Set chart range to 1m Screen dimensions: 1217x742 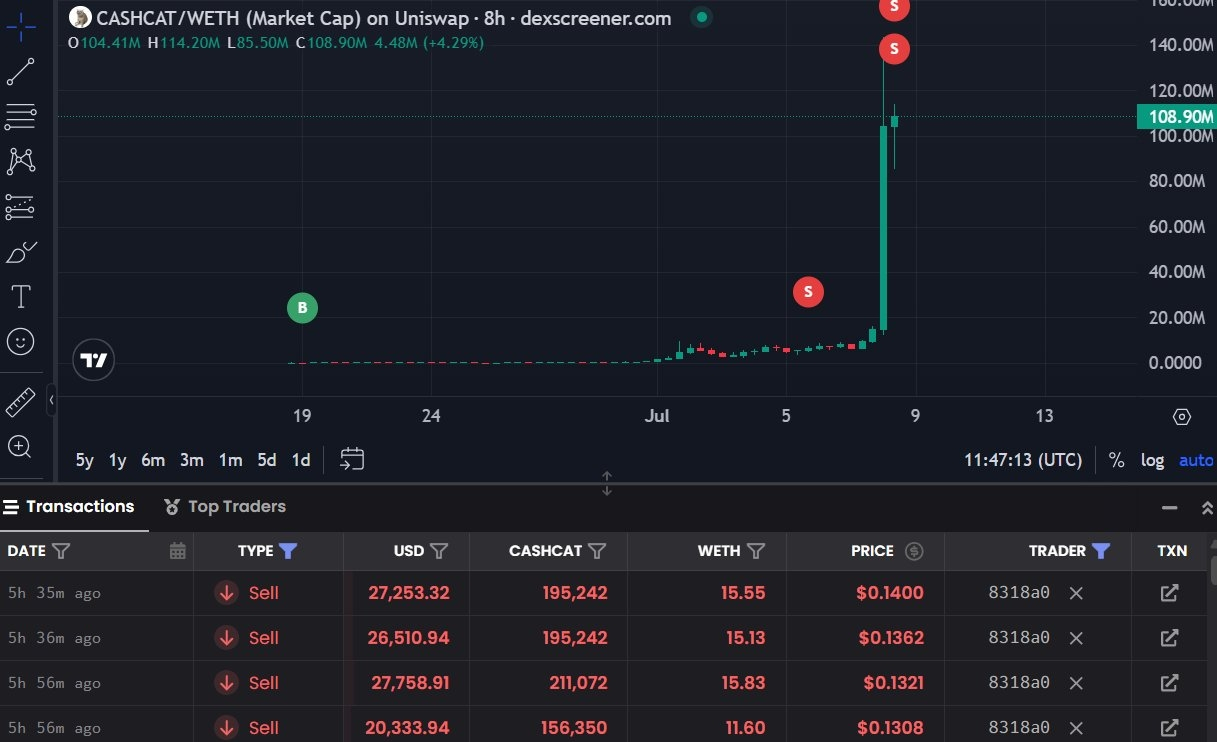tap(231, 461)
